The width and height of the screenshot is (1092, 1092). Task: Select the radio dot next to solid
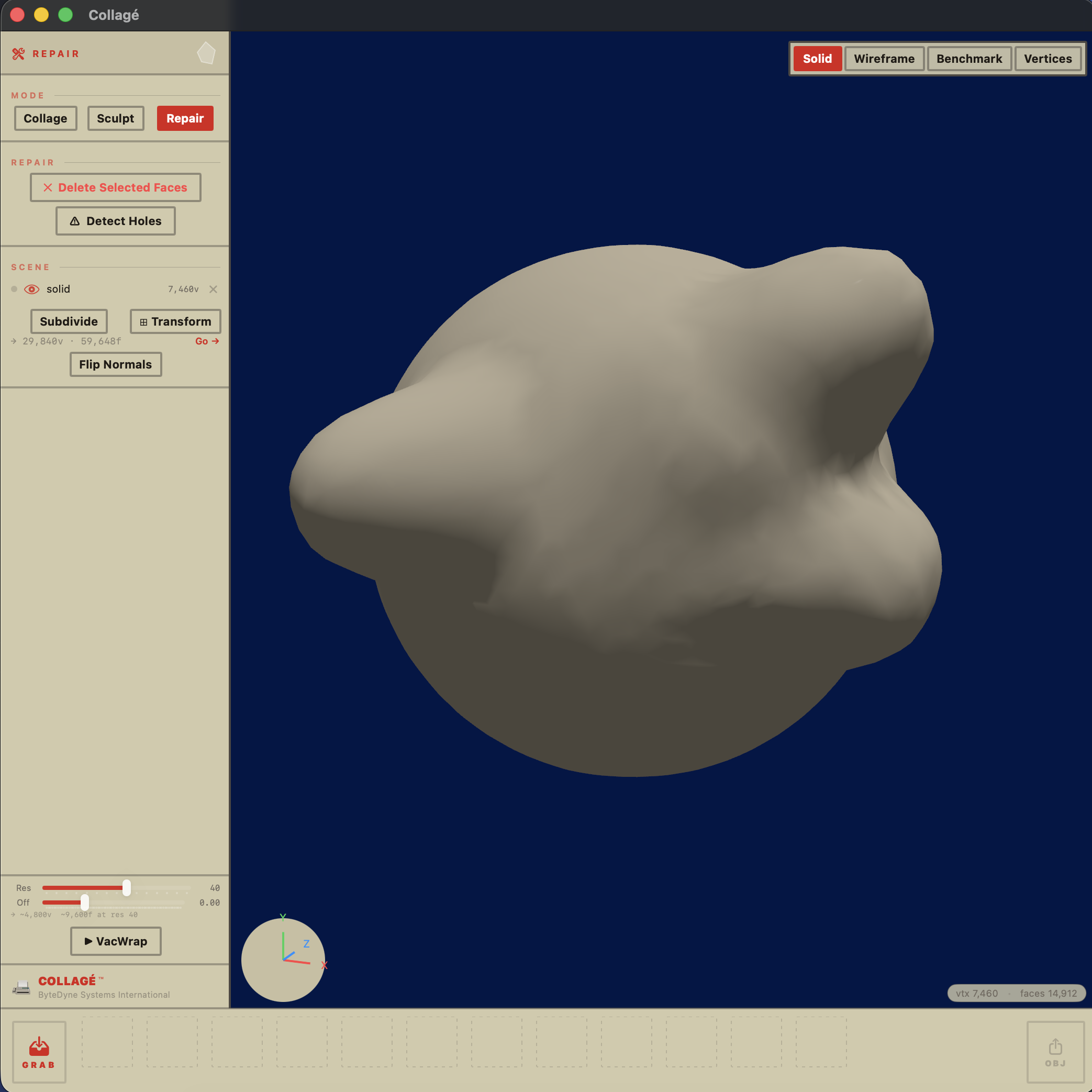14,289
